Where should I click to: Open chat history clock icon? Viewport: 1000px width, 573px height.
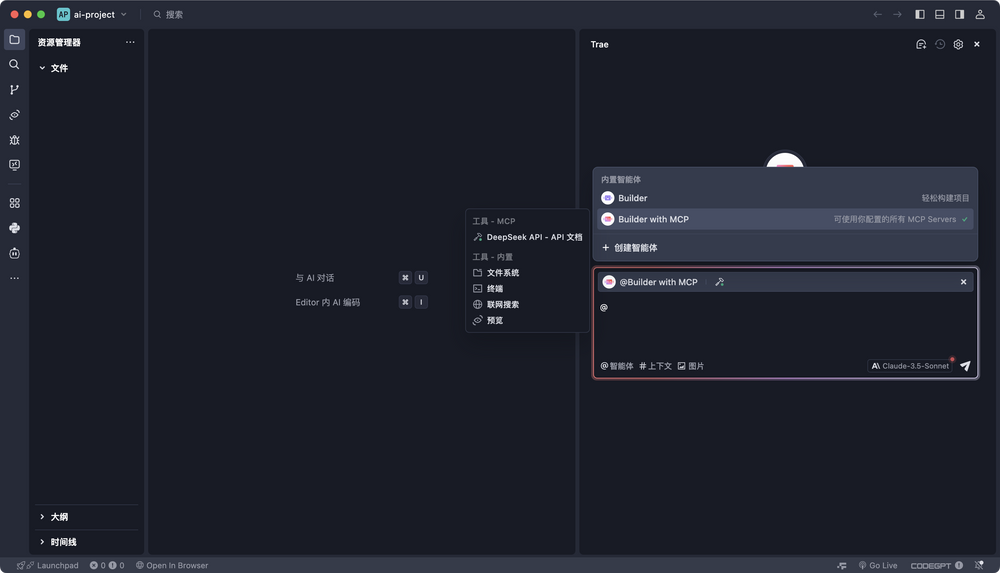[940, 44]
